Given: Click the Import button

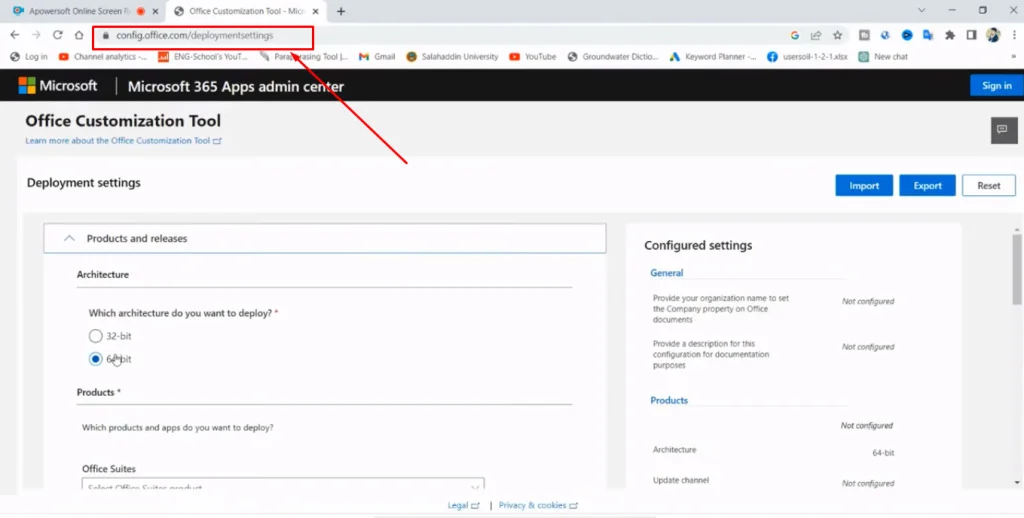Looking at the screenshot, I should [863, 186].
